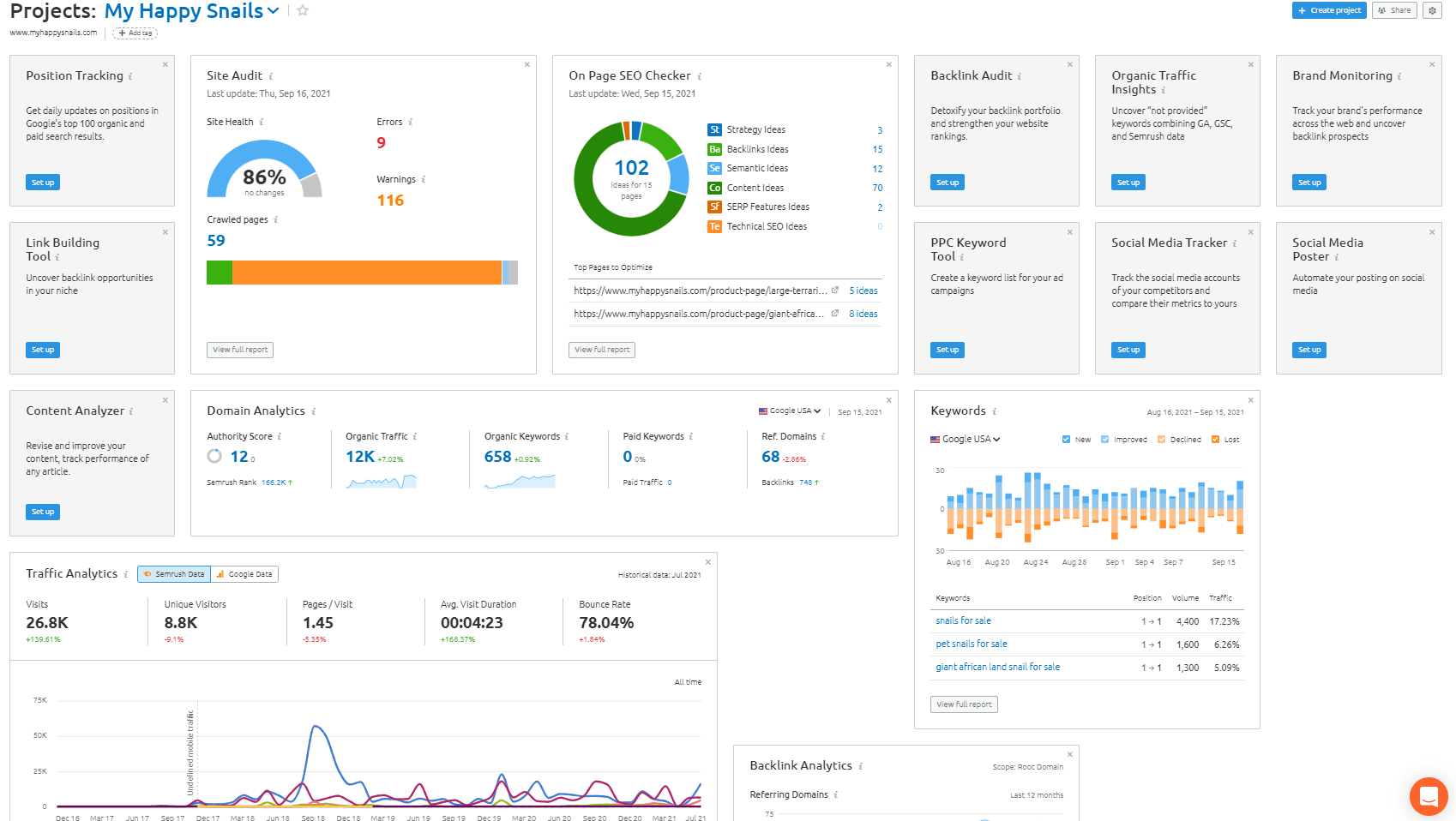Screen dimensions: 1456x821
Task: Open the 8 ideas link
Action: 863,314
